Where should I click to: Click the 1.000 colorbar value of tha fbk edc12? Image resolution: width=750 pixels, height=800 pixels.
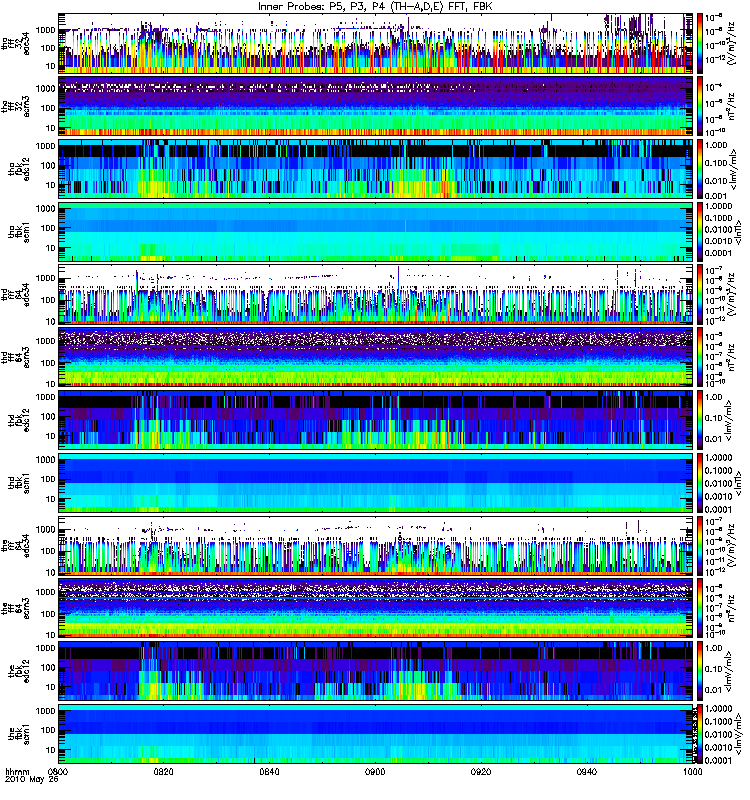click(716, 145)
